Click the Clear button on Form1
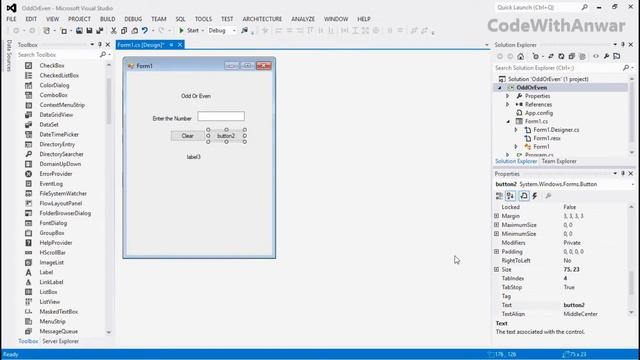This screenshot has width=640, height=360. click(187, 136)
